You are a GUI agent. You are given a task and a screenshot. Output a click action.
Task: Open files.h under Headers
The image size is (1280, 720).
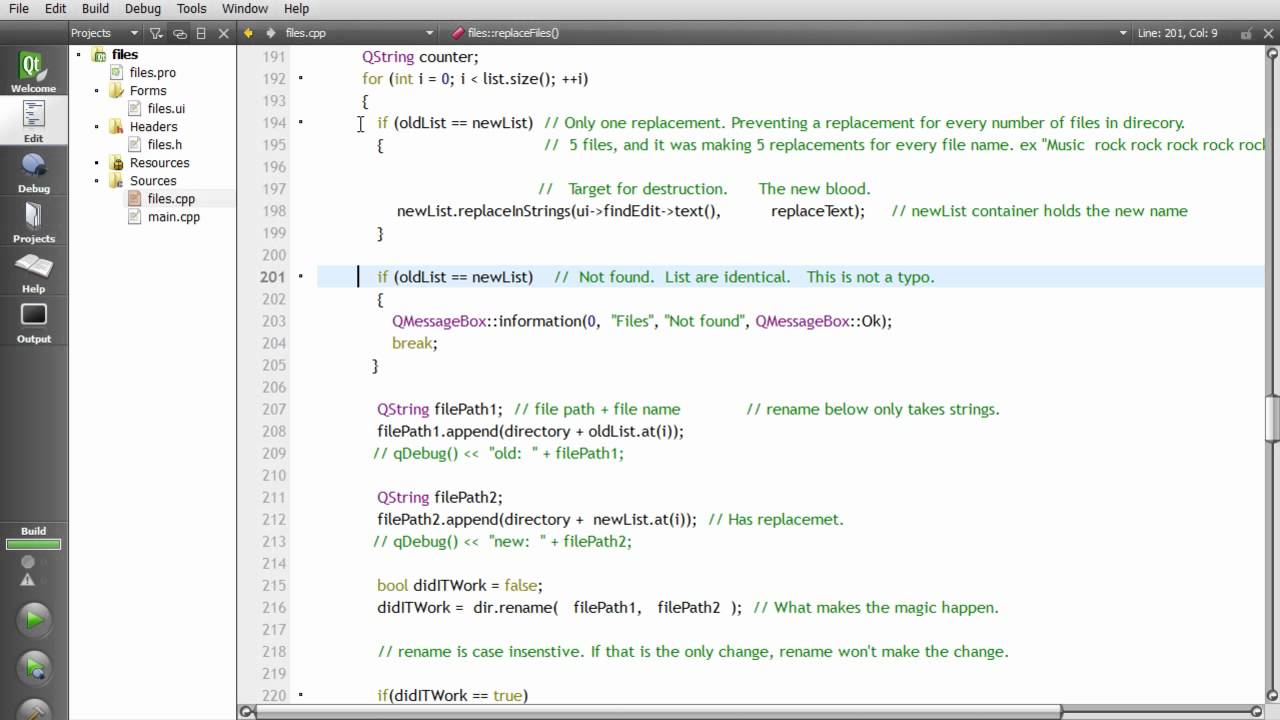[164, 145]
